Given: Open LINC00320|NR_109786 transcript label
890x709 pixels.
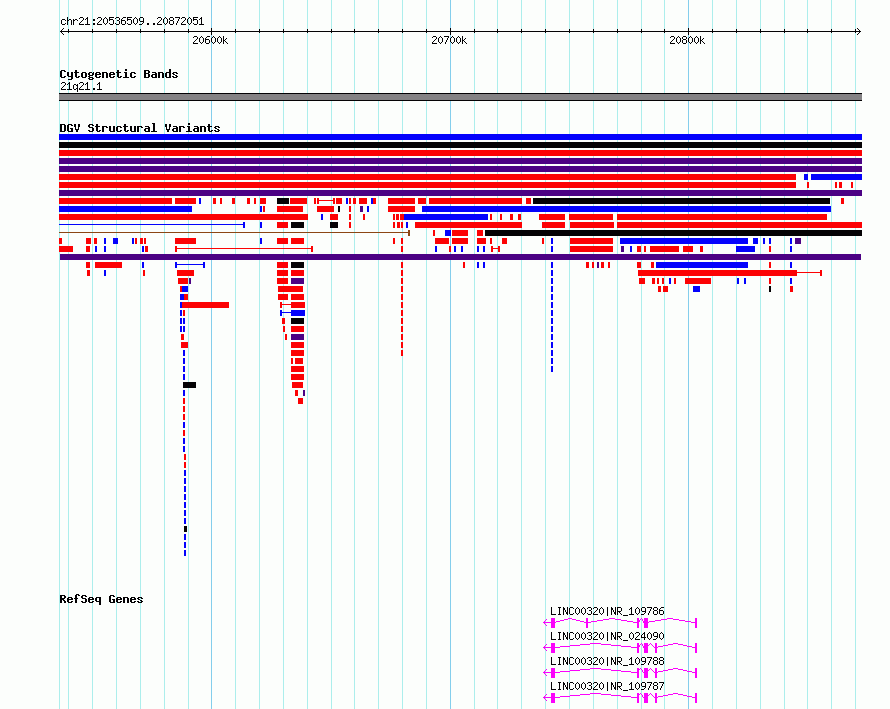Looking at the screenshot, I should (x=607, y=611).
